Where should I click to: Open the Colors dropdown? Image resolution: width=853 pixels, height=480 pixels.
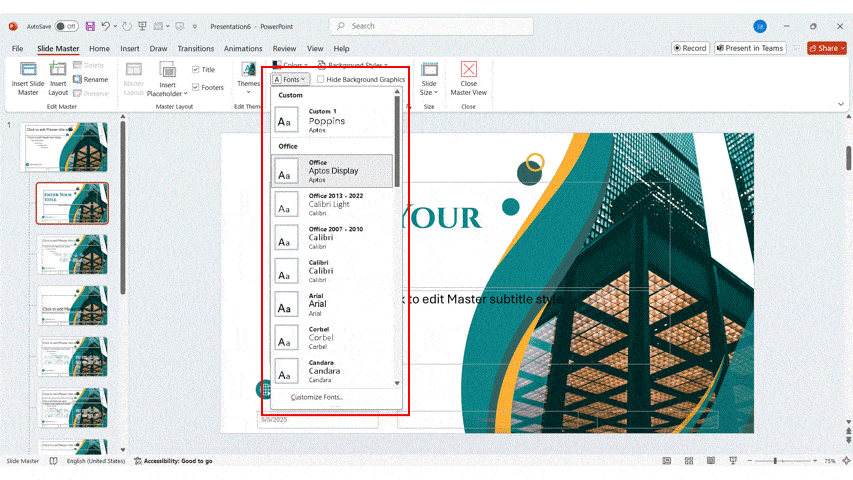290,65
